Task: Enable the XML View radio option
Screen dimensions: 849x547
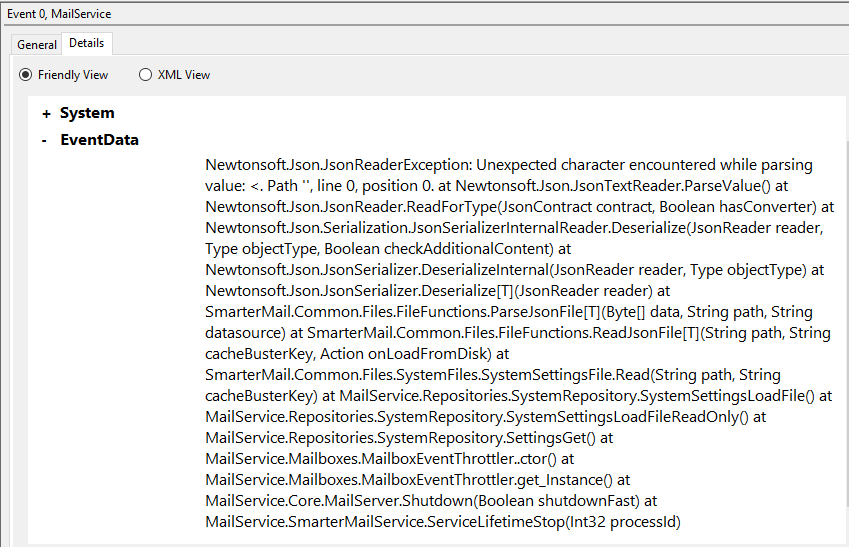Action: click(x=146, y=75)
